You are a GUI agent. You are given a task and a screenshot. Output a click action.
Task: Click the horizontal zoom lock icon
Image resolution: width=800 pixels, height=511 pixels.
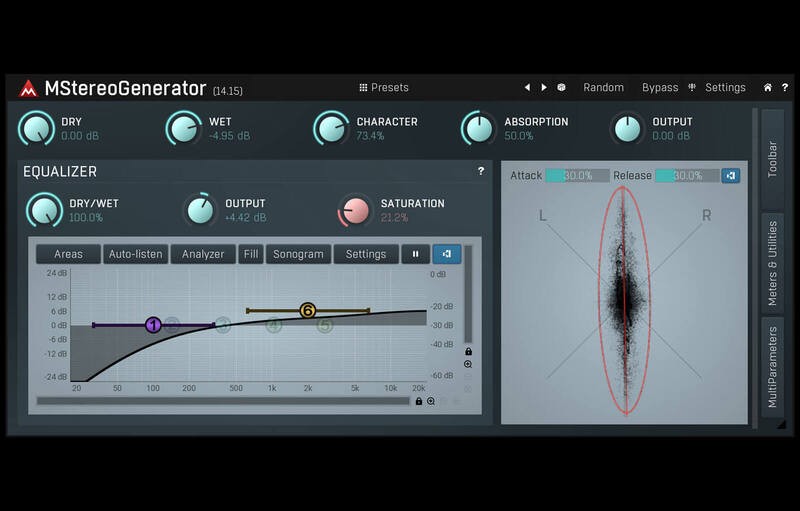click(419, 401)
